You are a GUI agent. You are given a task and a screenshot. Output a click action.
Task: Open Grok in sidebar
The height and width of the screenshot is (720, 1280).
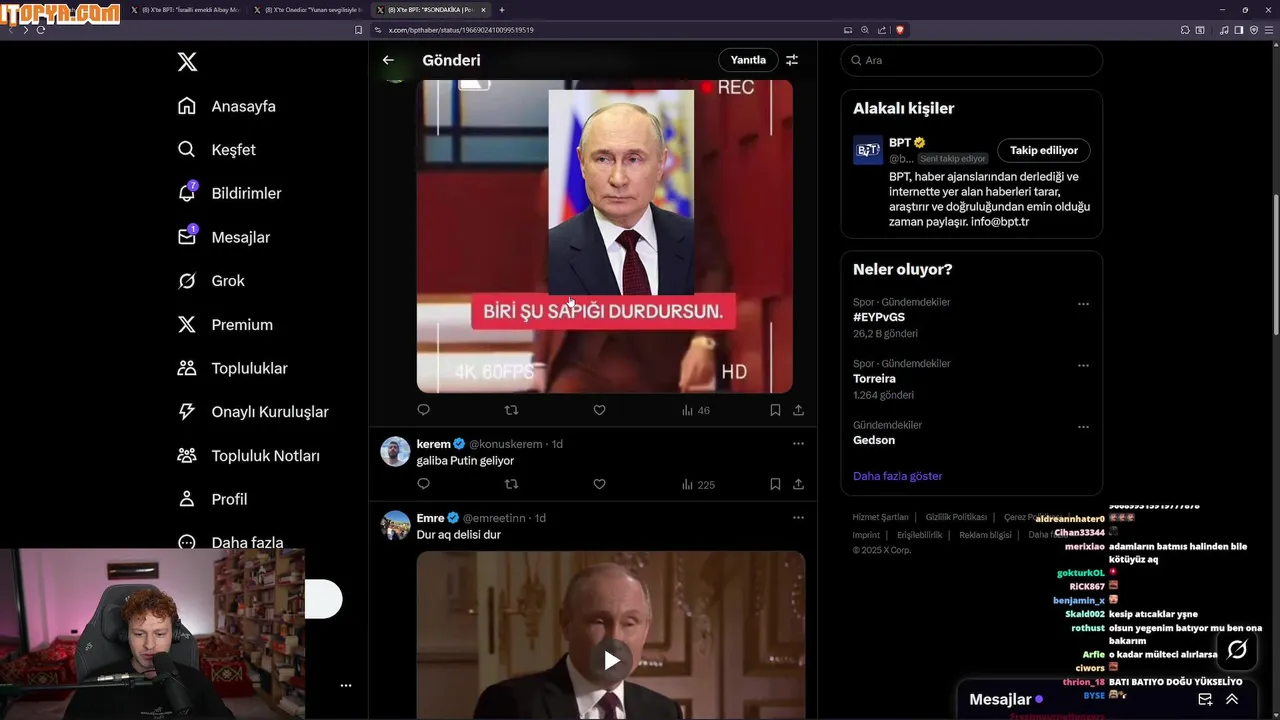(x=211, y=281)
